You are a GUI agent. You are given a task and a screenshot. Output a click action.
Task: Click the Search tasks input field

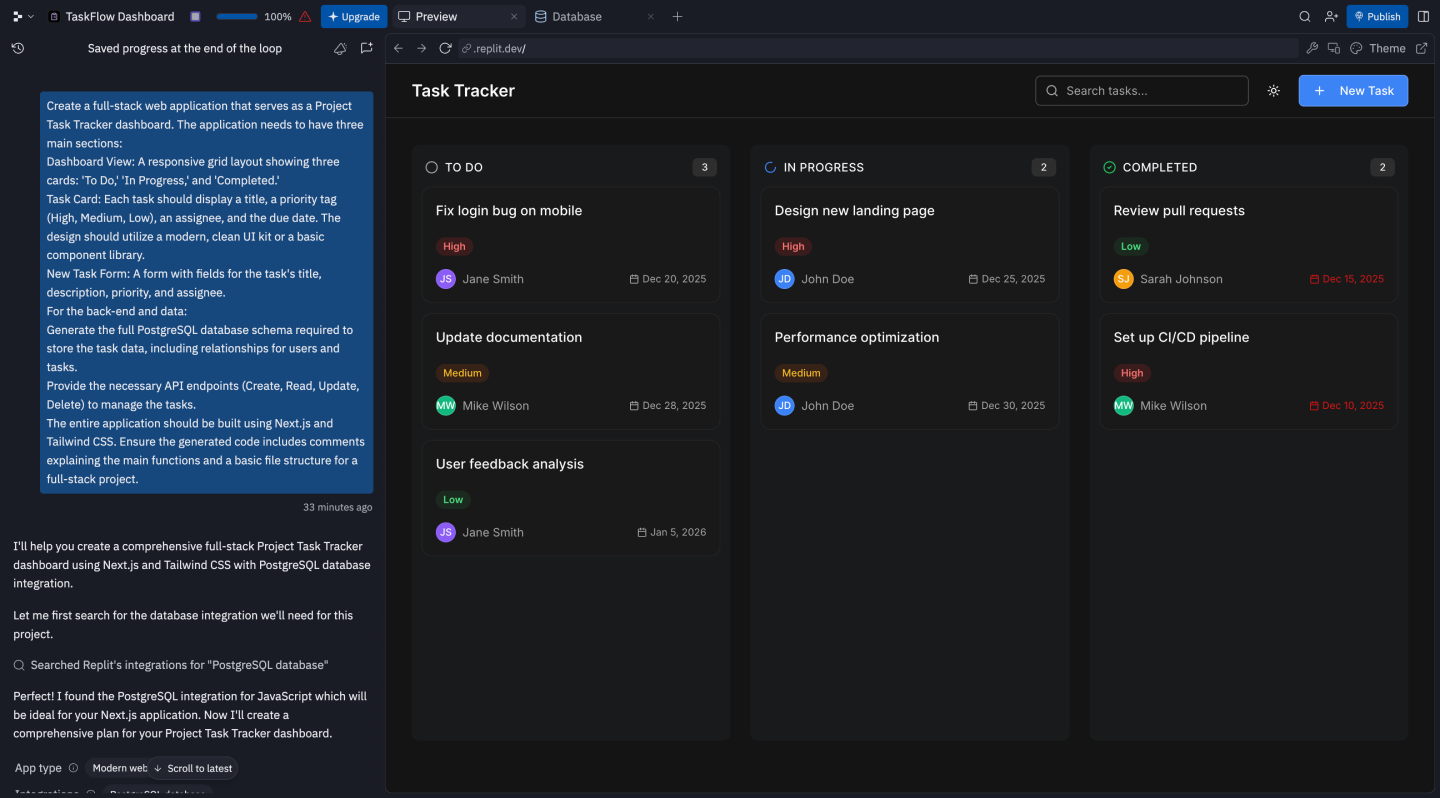[x=1140, y=90]
